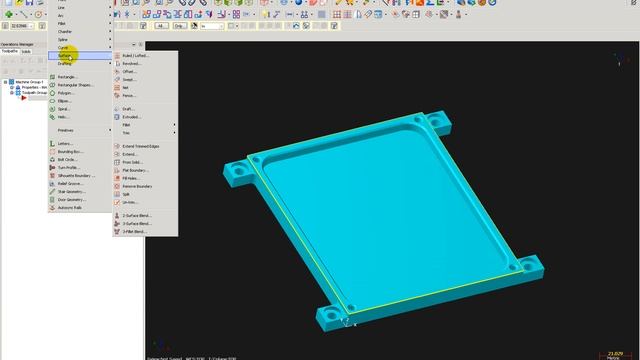Expand the Trim entry in Surface submenu
640x360 pixels.
point(145,133)
